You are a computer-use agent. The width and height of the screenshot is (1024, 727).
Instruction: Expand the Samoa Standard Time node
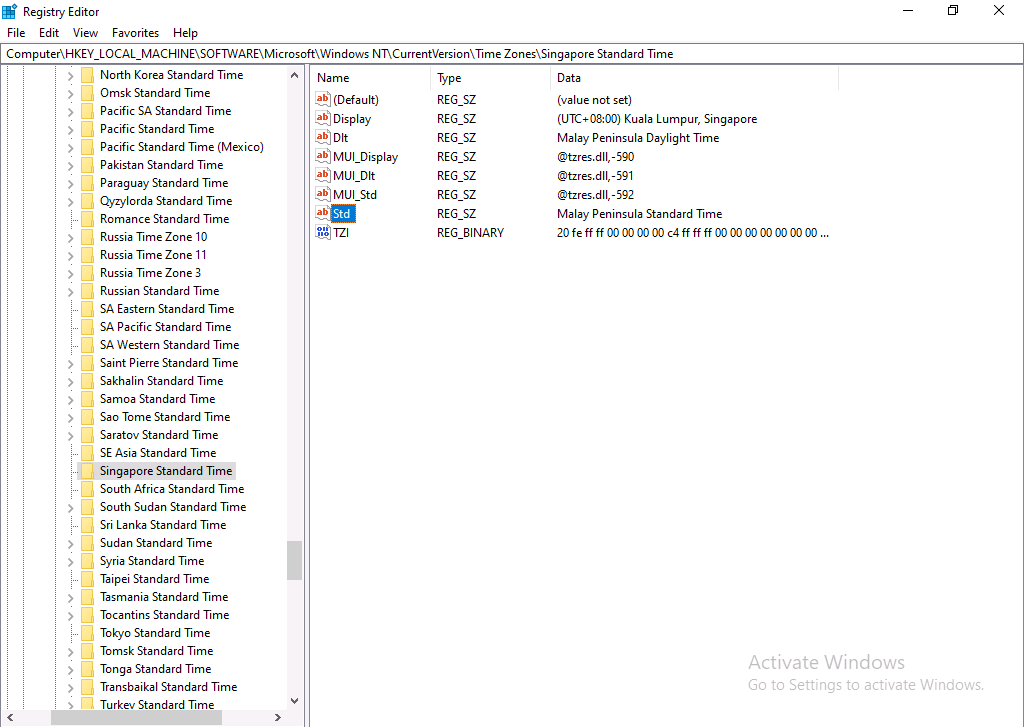click(x=68, y=398)
